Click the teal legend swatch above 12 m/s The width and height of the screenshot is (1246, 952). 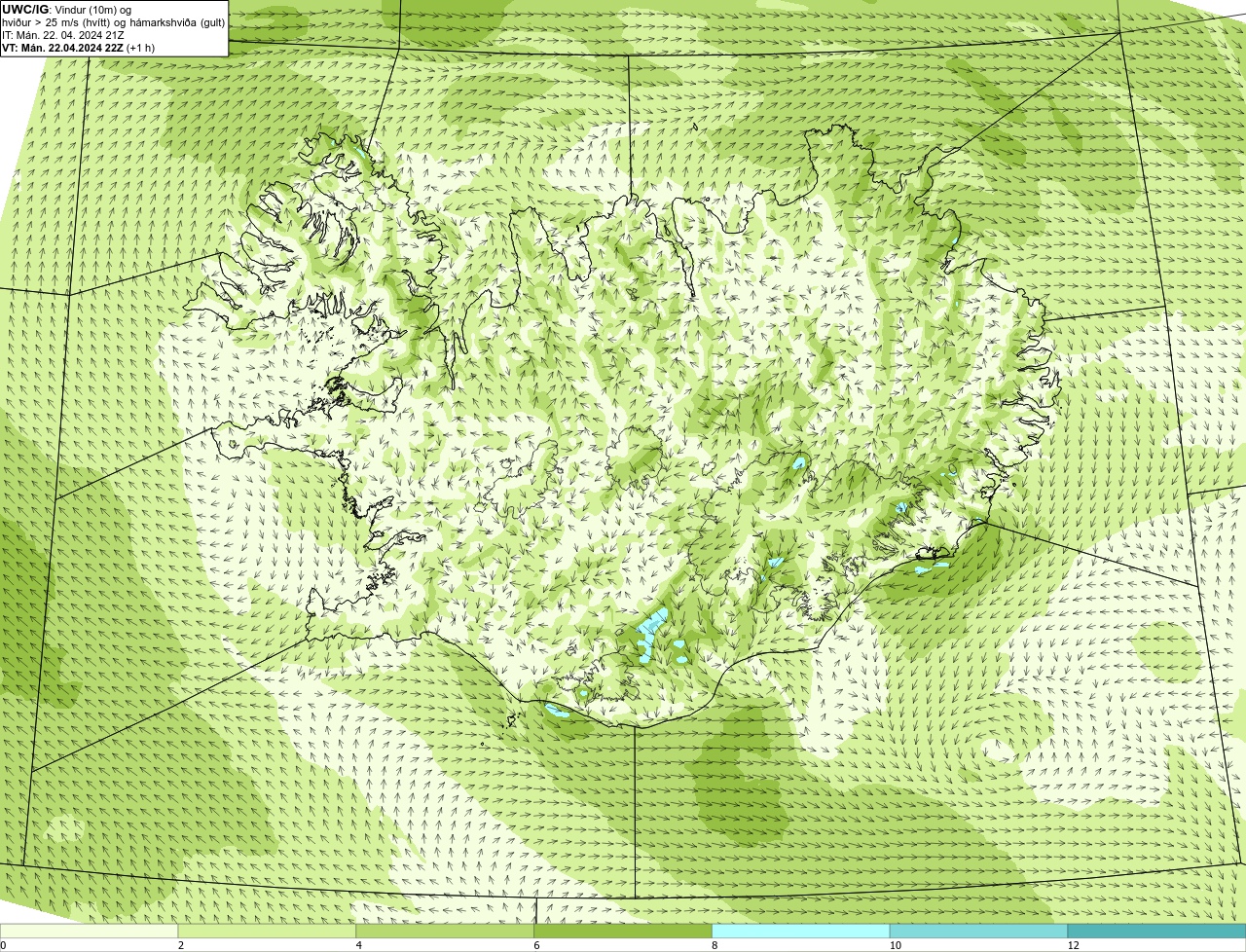click(x=1156, y=932)
